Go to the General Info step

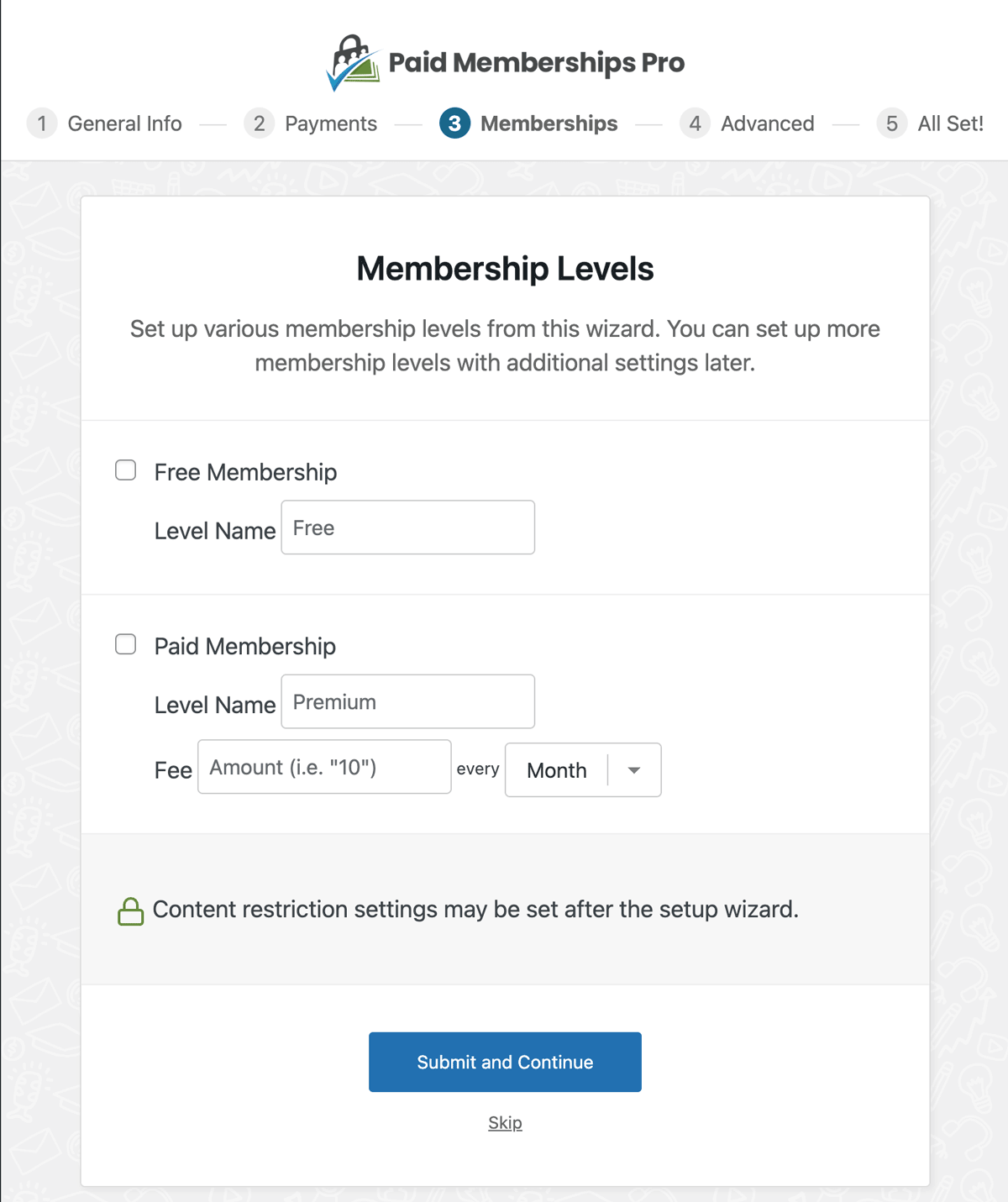pyautogui.click(x=124, y=123)
